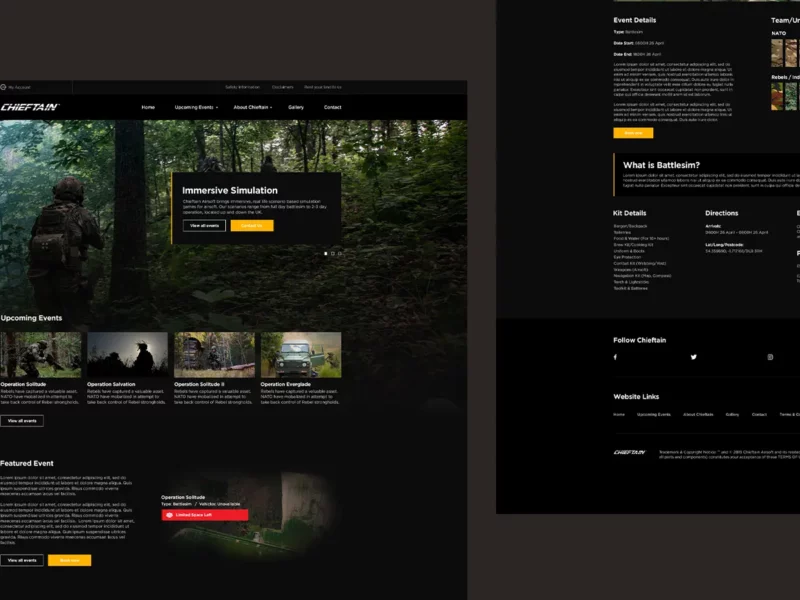Go to Home in the main navigation

[148, 108]
